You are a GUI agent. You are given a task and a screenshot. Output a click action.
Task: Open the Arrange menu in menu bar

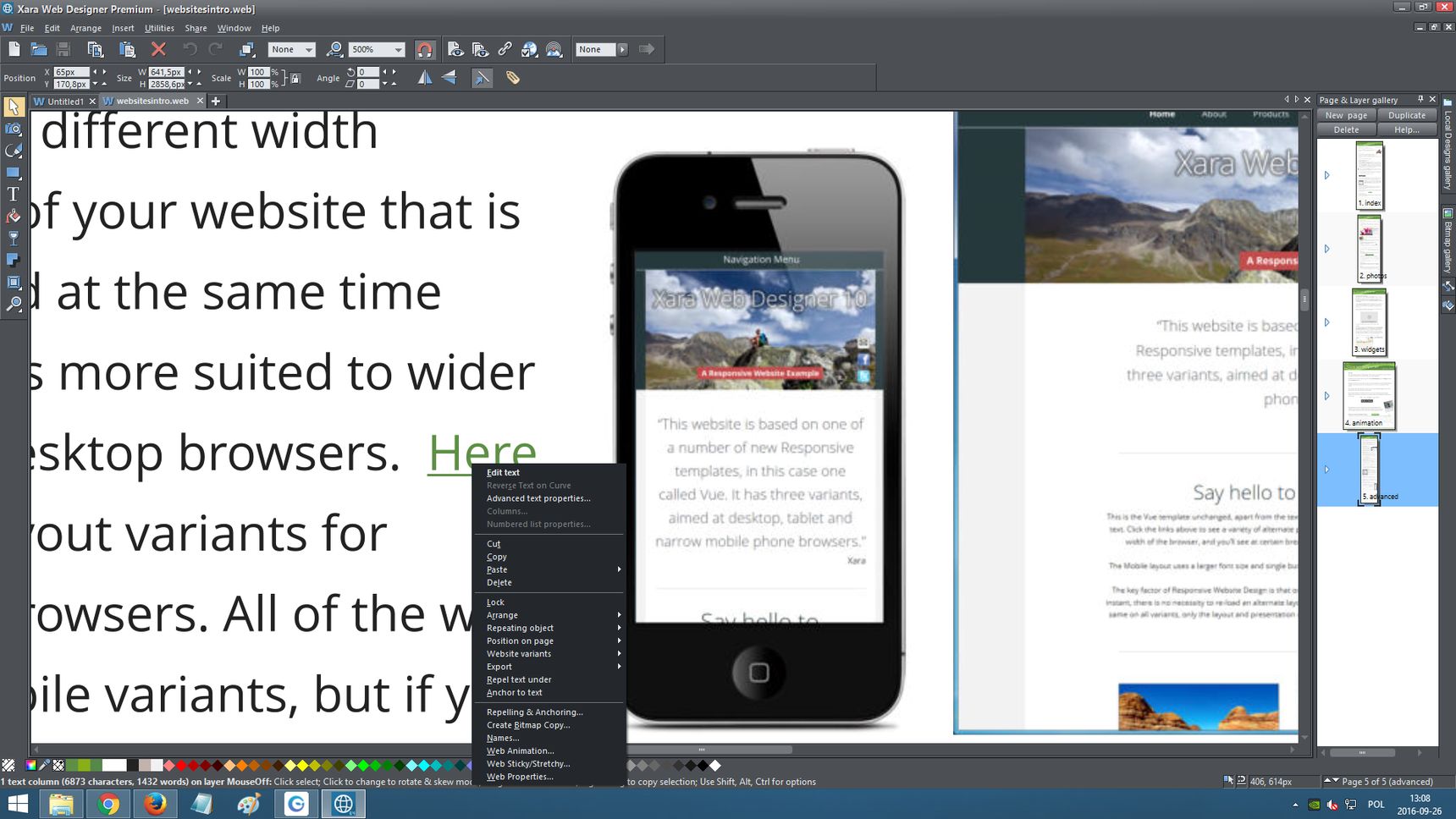point(85,28)
